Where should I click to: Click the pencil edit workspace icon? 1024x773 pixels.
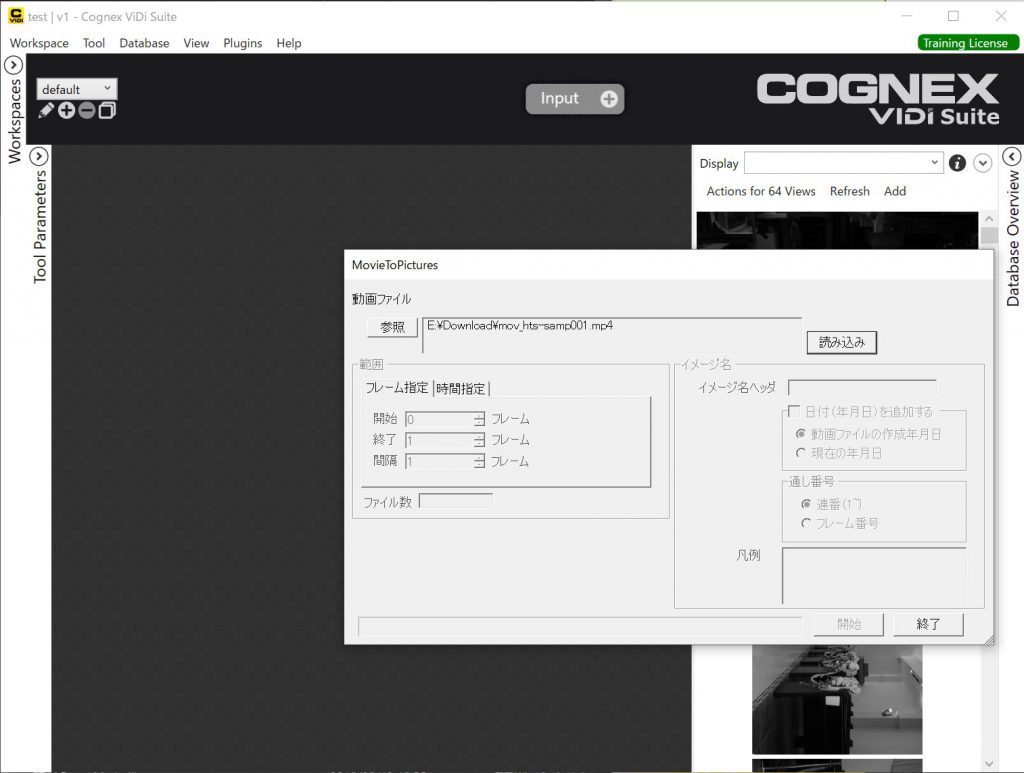46,110
